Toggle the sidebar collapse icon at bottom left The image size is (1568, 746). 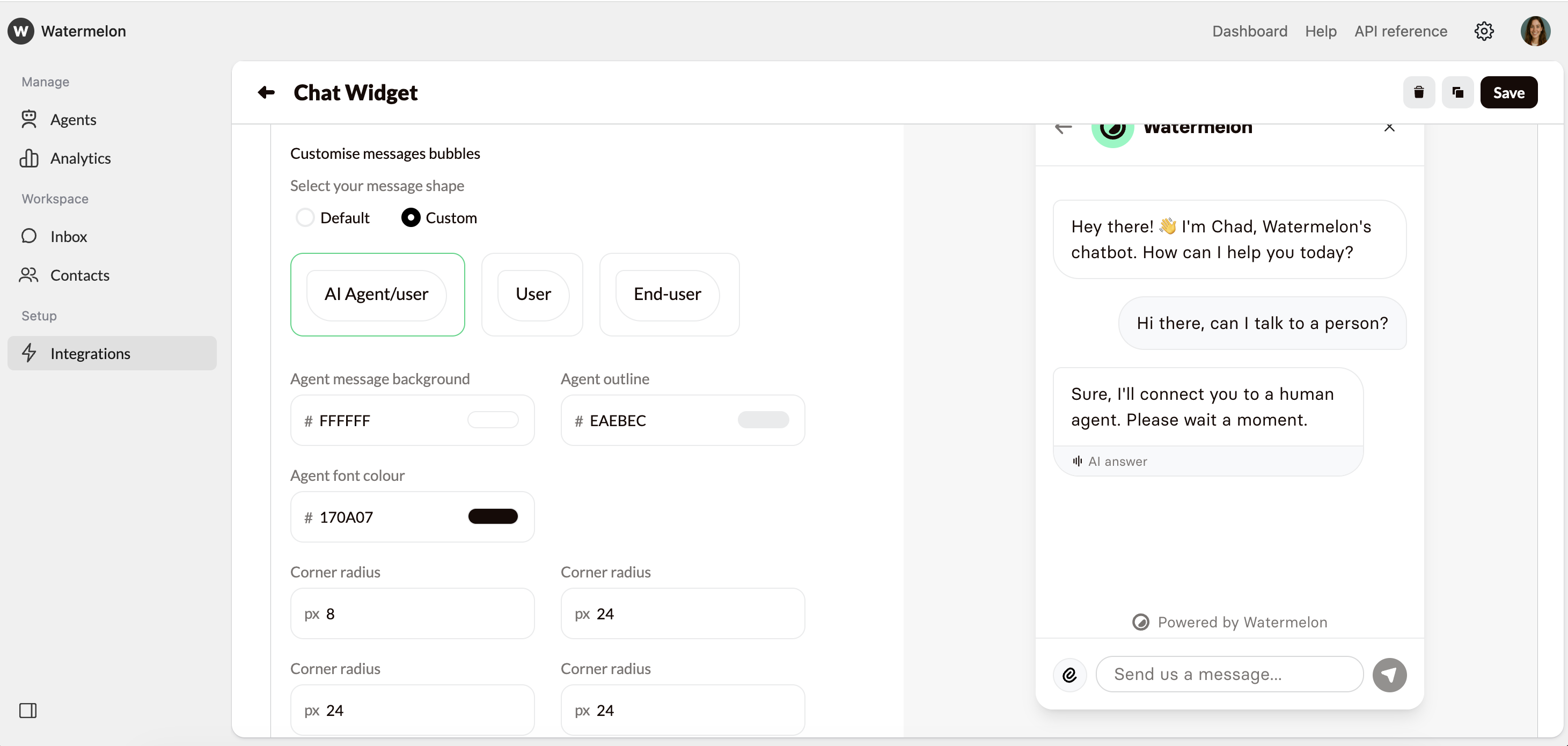click(x=28, y=710)
